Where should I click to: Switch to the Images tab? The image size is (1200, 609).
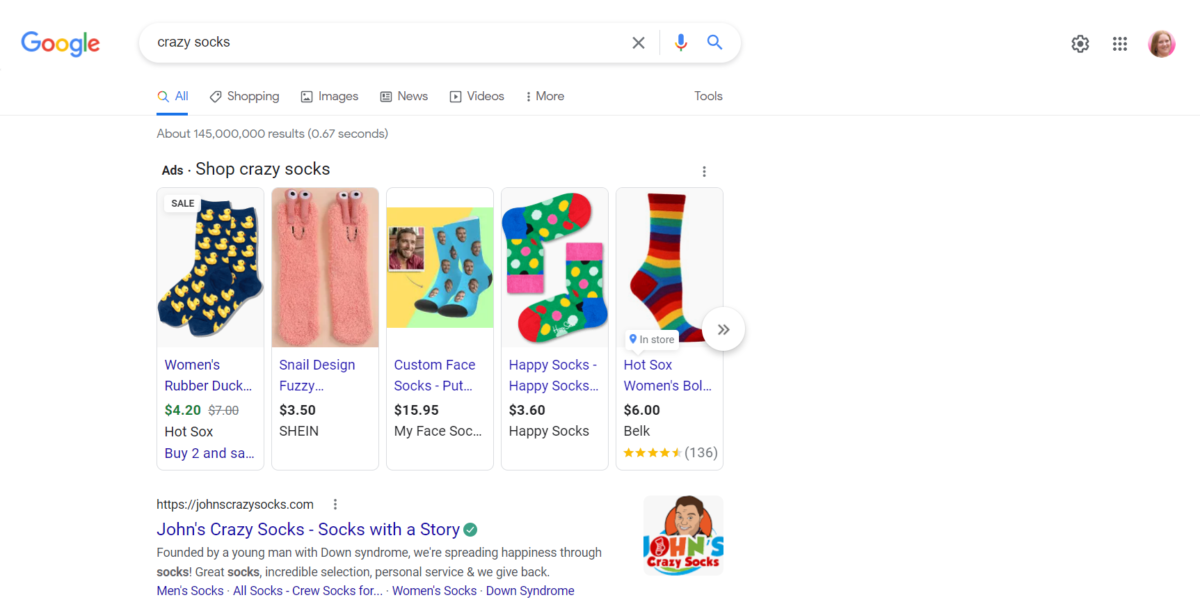click(x=329, y=96)
